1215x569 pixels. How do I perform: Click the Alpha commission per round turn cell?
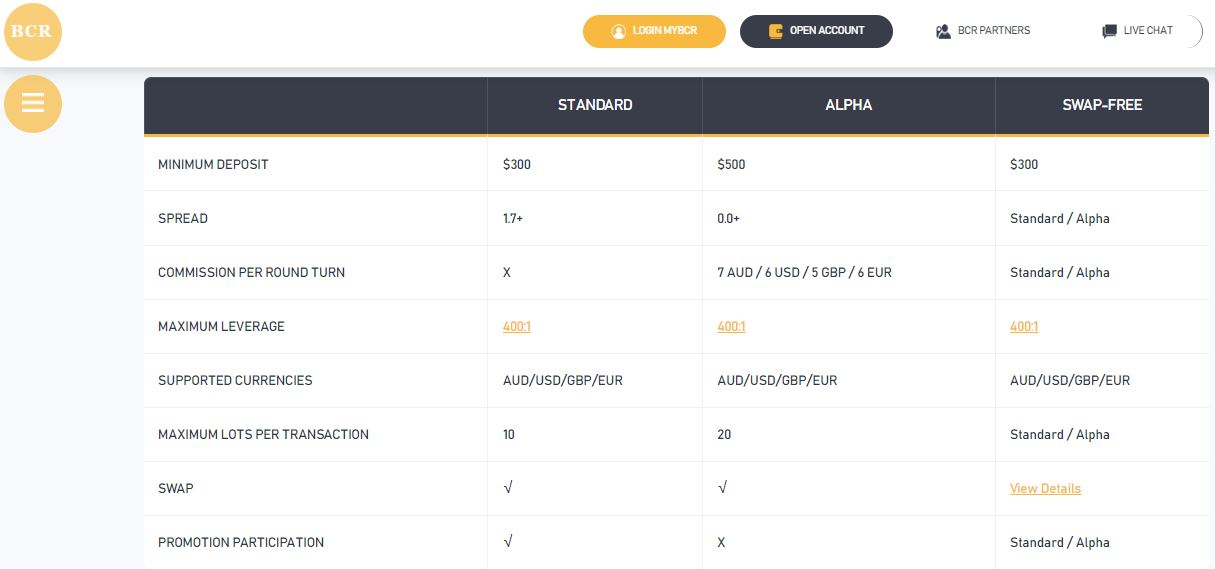pos(849,273)
